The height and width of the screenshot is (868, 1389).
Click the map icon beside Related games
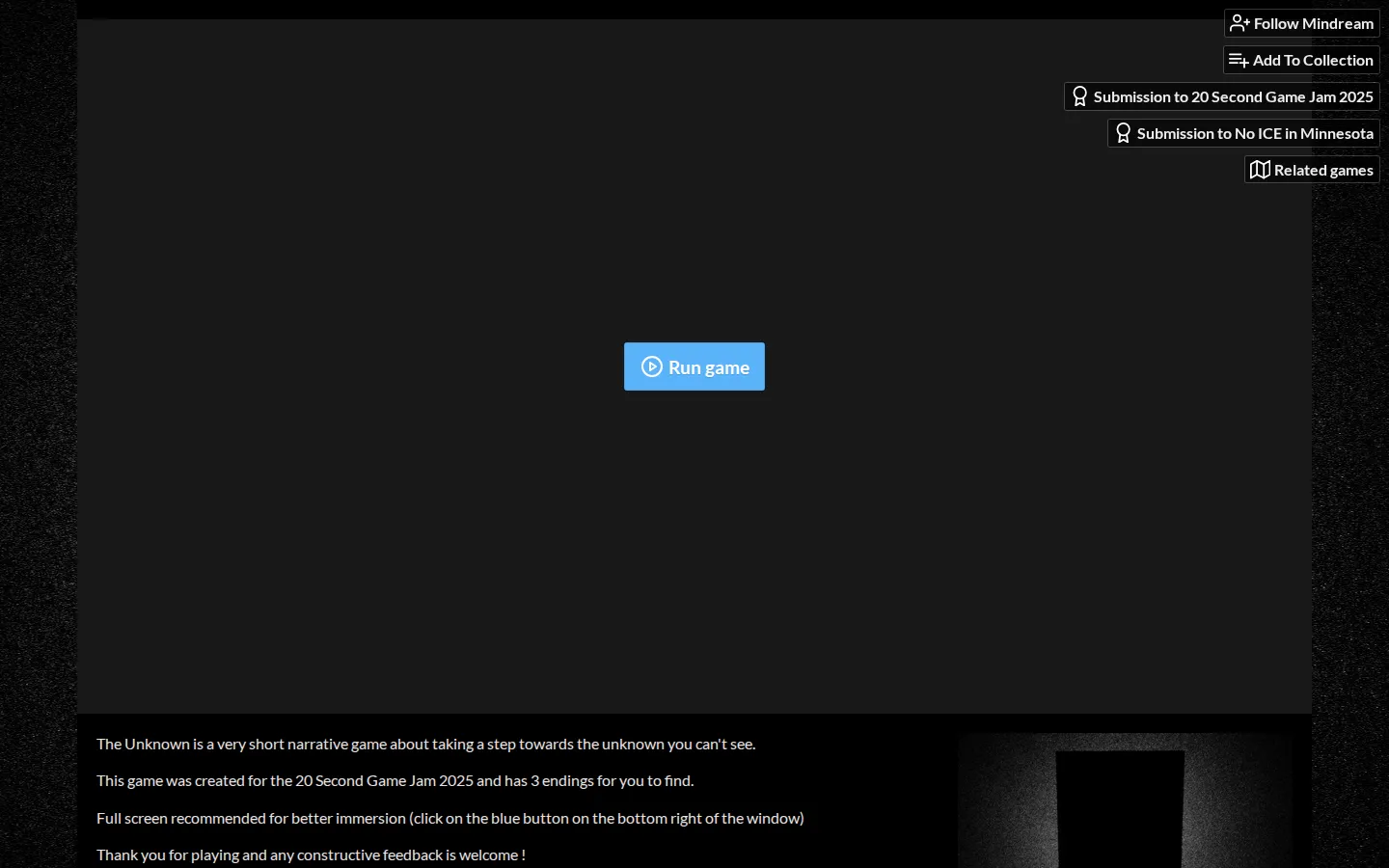pos(1260,170)
